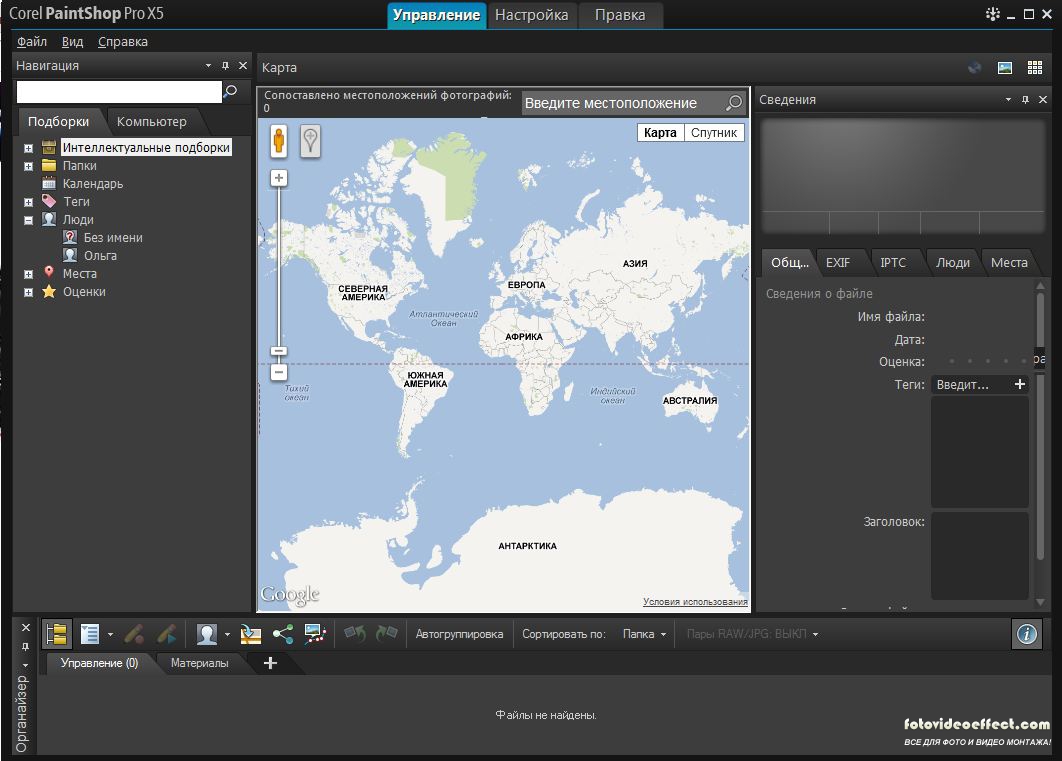1062x761 pixels.
Task: Click the Автогруппировка button
Action: coord(459,634)
